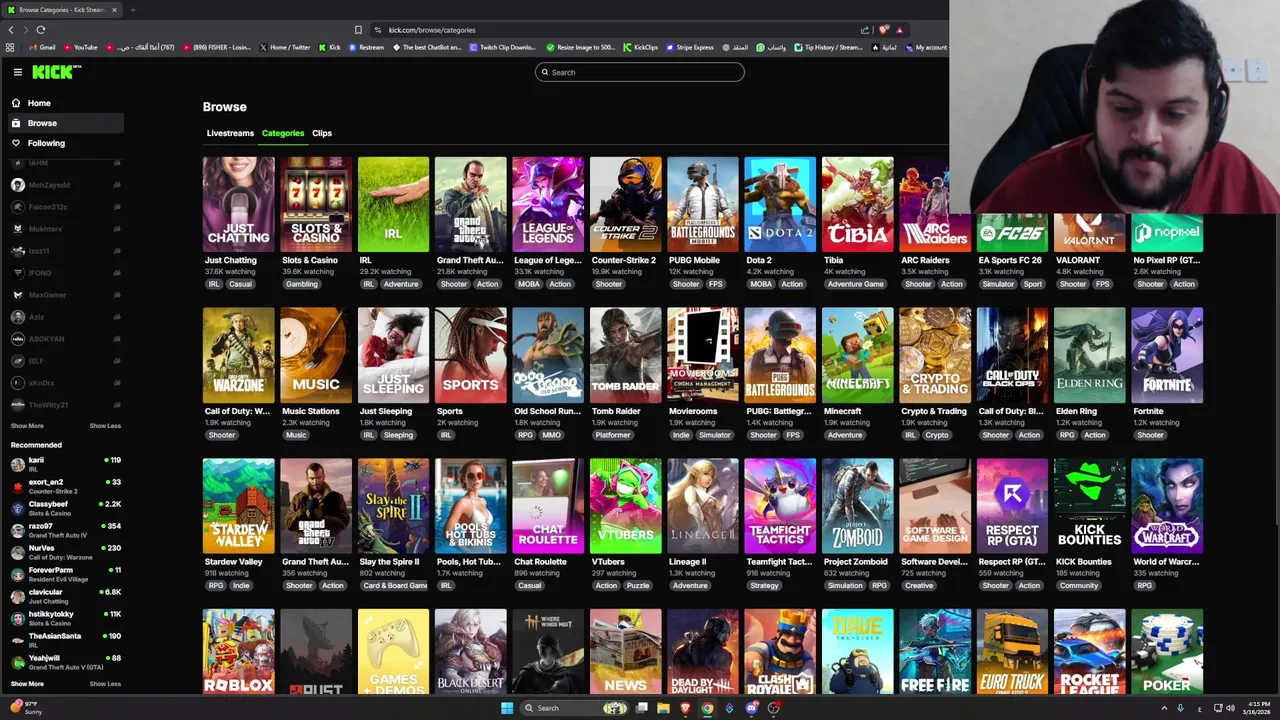
Task: Open recommended channel Classybeef
Action: pyautogui.click(x=64, y=508)
